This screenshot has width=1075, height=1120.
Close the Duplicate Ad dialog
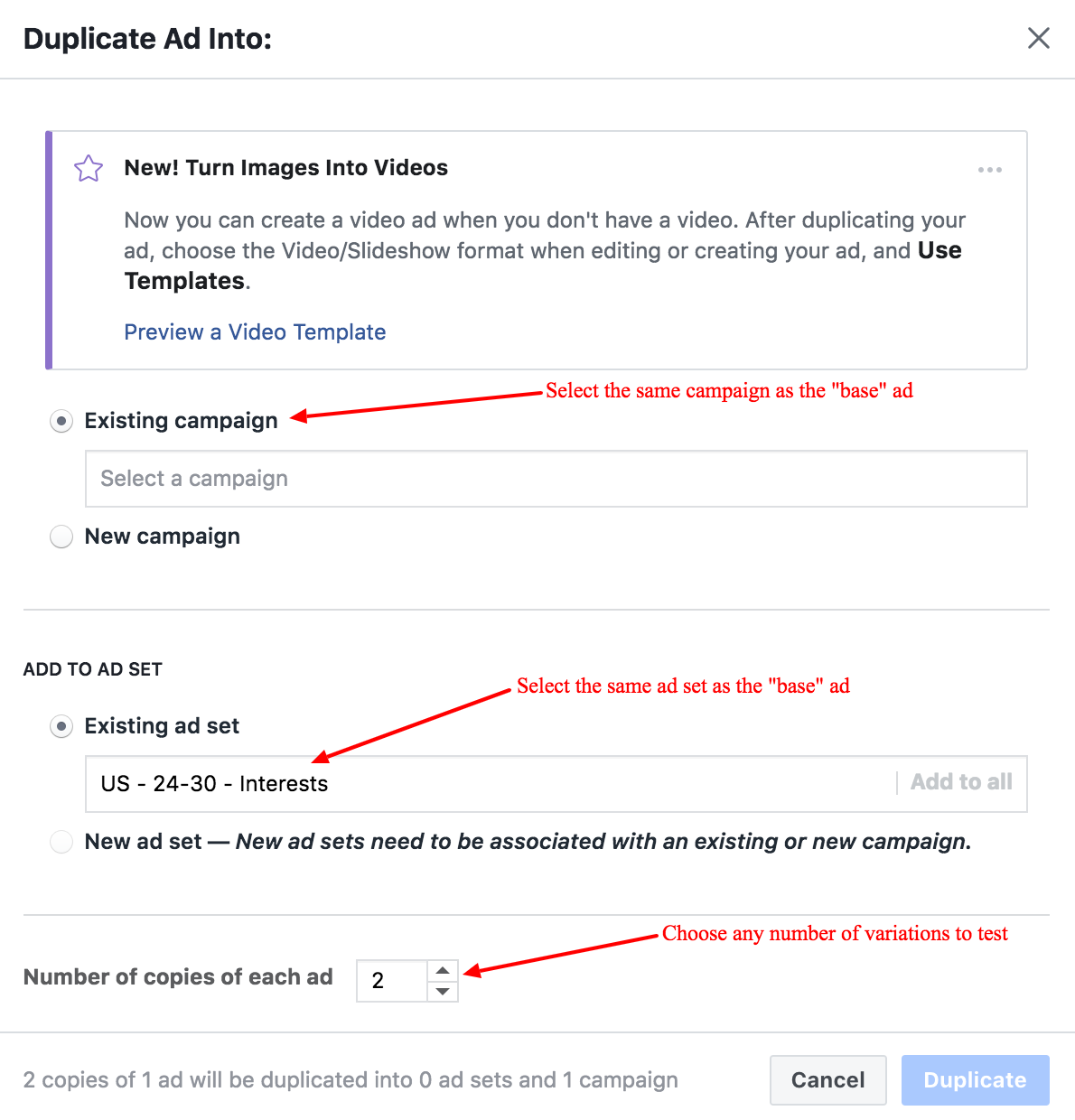pyautogui.click(x=1038, y=38)
